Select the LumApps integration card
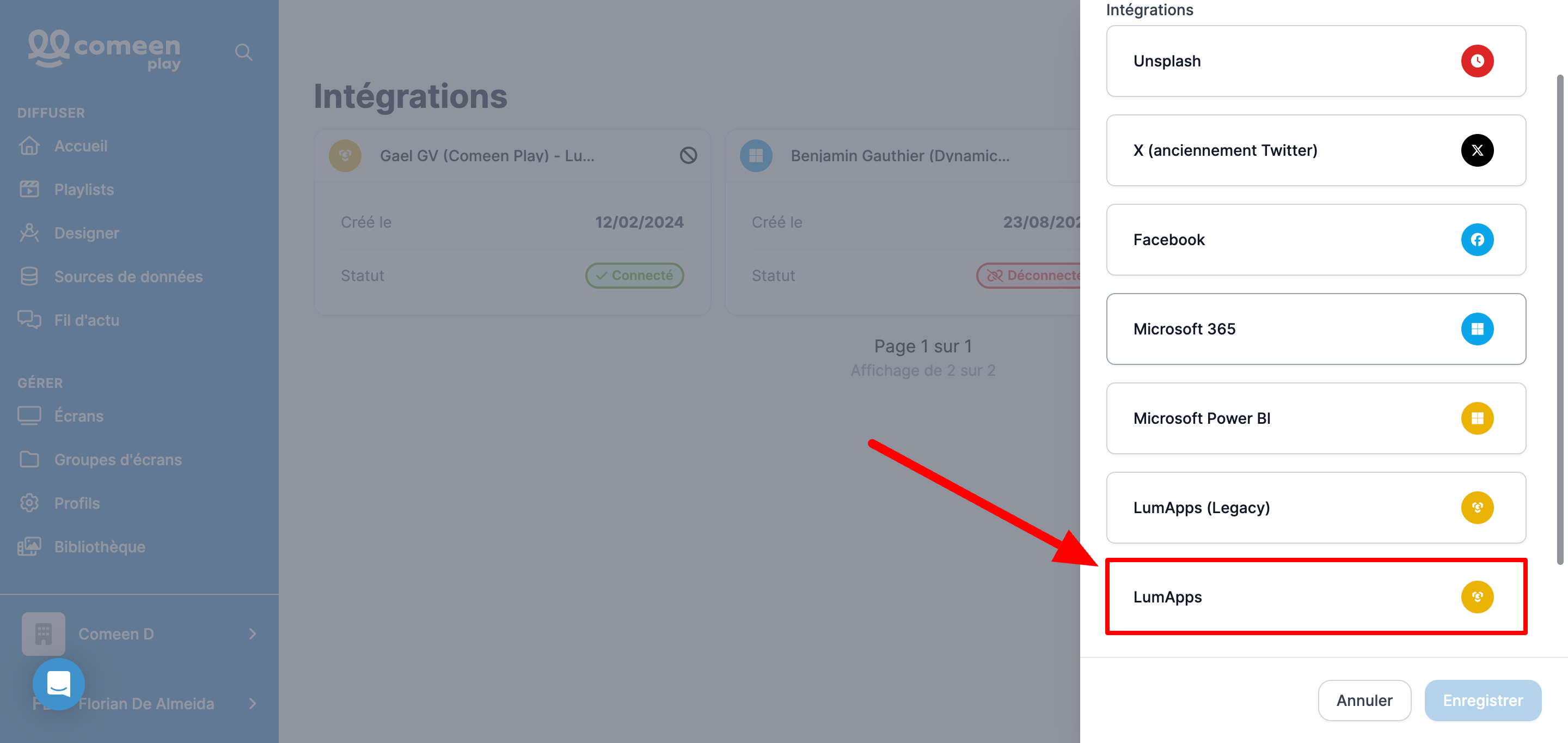Screen dimensions: 1568x743 click(1315, 597)
